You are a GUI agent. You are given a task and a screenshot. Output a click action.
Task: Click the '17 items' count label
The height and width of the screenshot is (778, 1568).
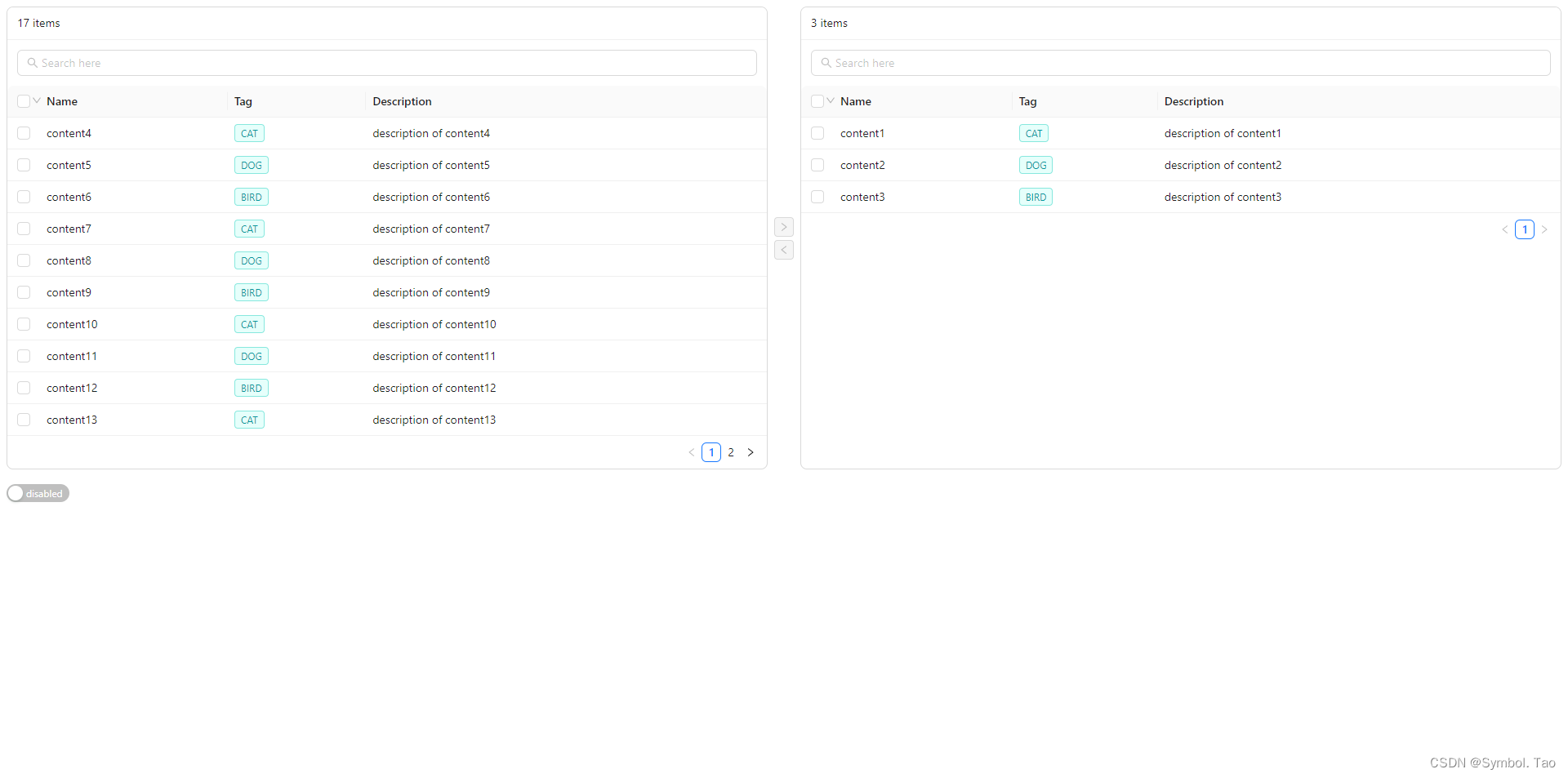pos(39,23)
